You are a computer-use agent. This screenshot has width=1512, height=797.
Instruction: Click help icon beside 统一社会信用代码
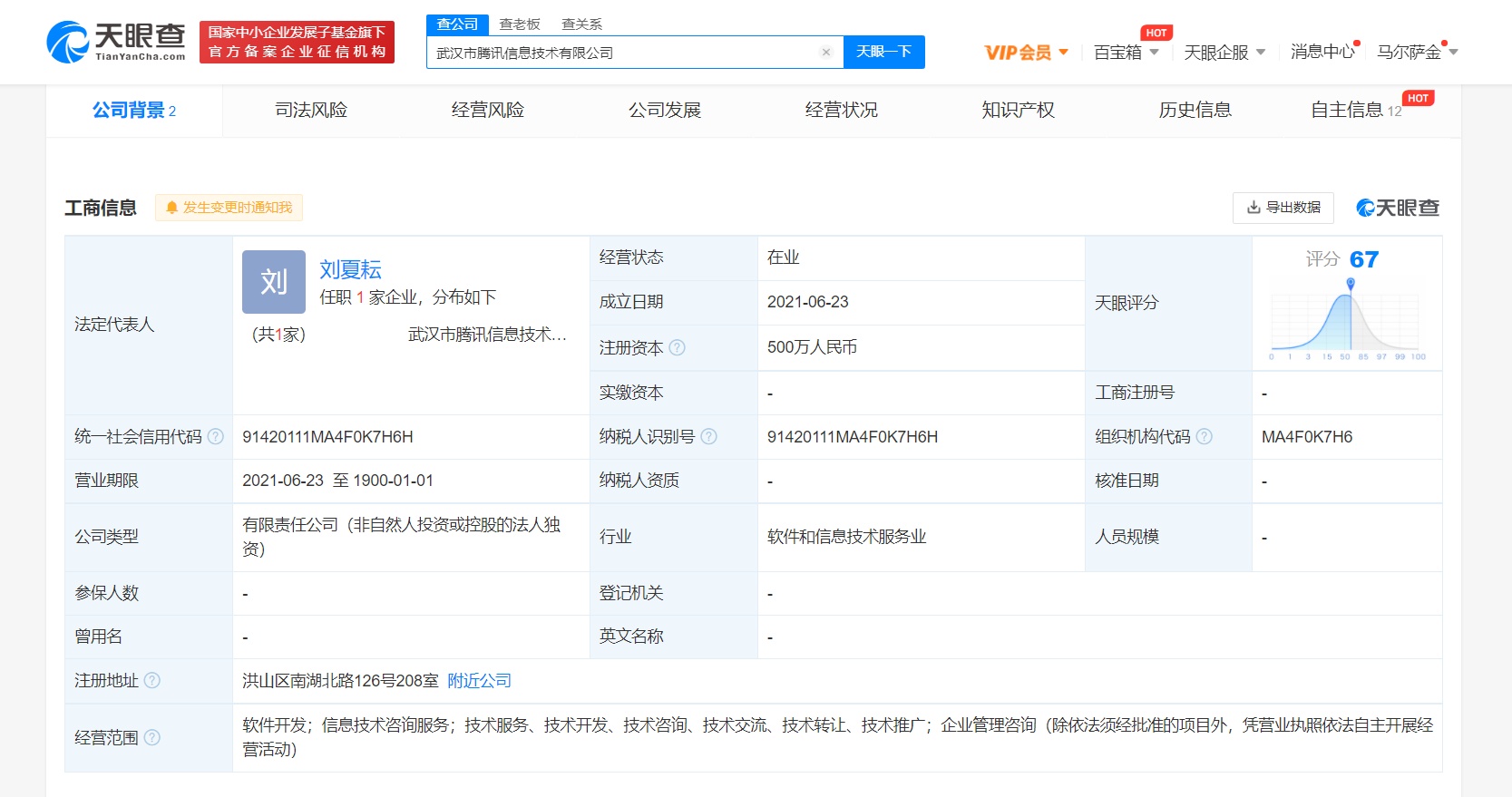tap(216, 437)
